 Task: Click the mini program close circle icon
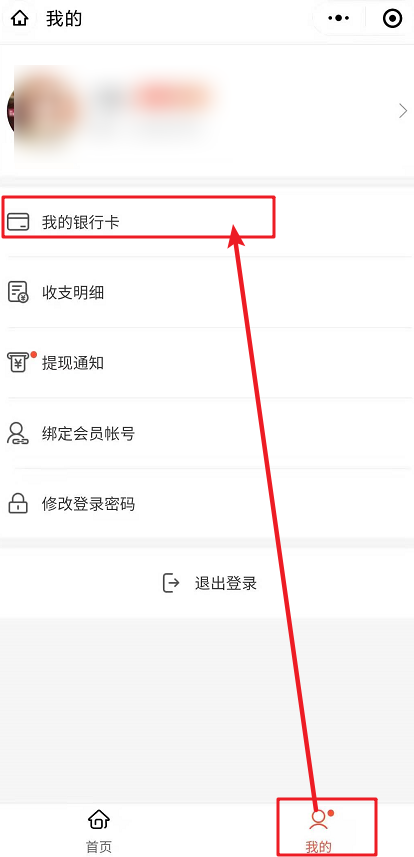point(393,19)
